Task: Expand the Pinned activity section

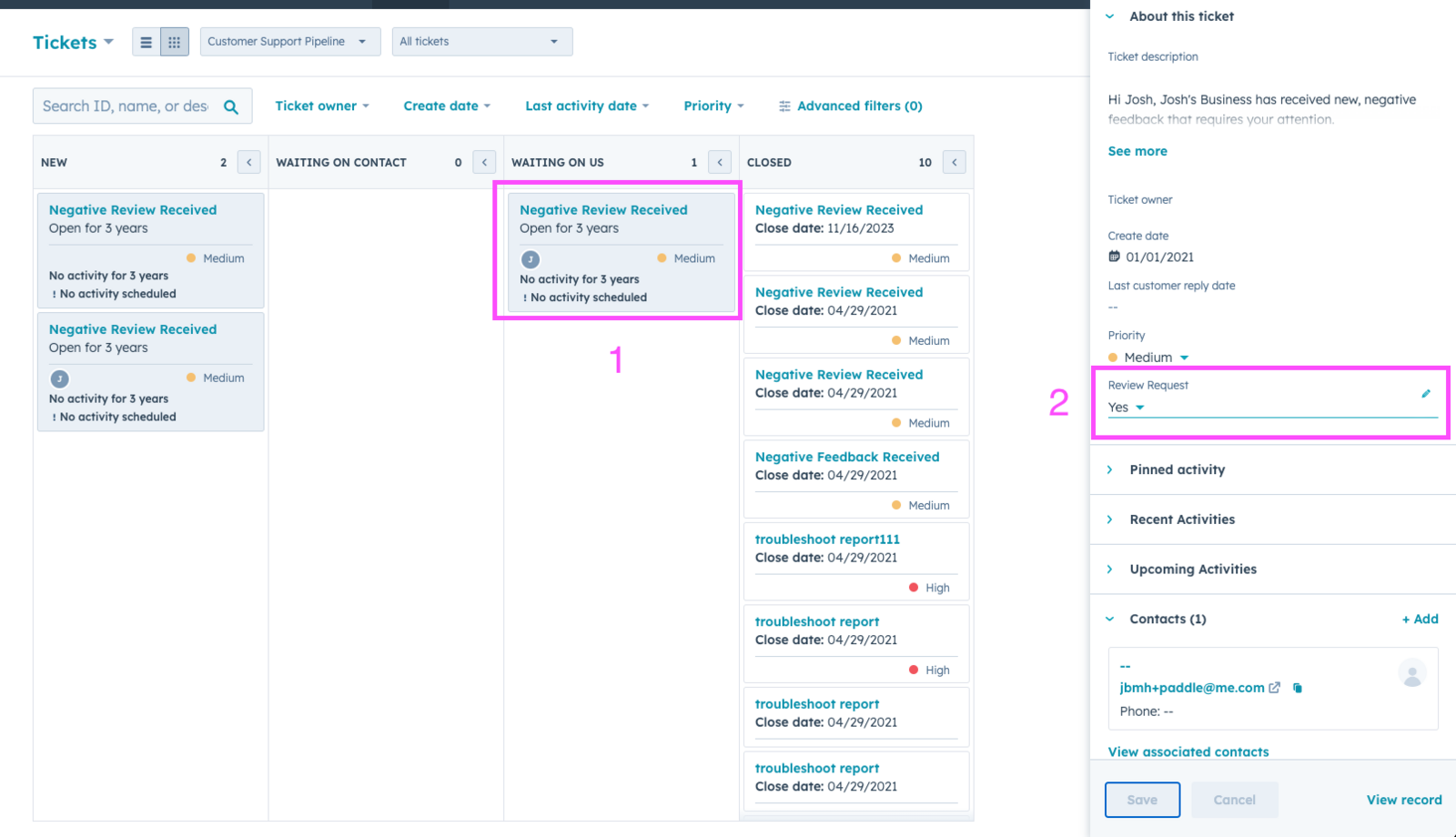Action: click(1177, 469)
